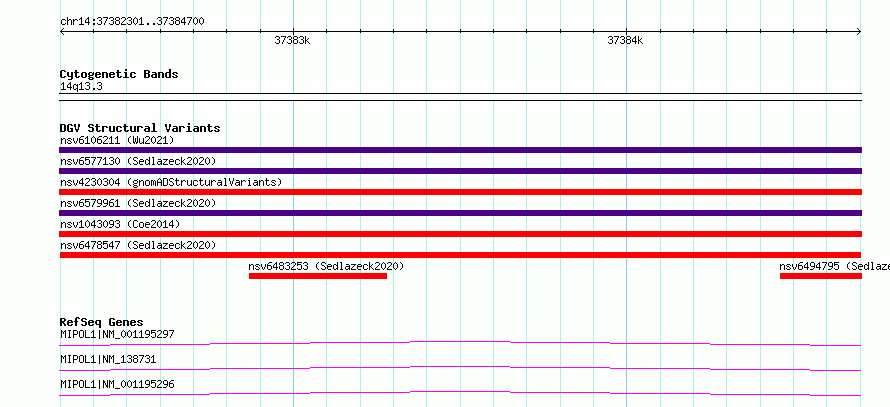Open nsv6478547 (Sedlazeck2020) variant label
The image size is (890, 407).
[138, 245]
